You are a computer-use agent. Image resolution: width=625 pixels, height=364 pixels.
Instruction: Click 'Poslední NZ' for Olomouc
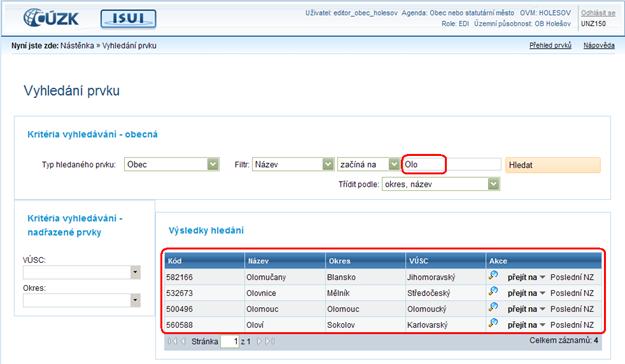click(572, 309)
